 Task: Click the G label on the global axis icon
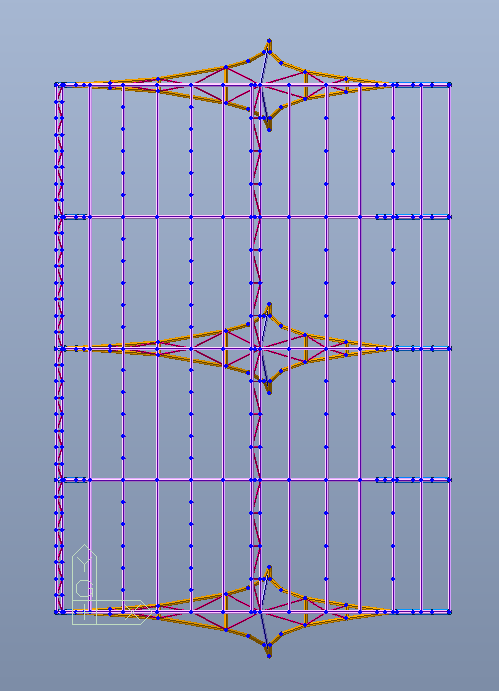[x=84, y=589]
